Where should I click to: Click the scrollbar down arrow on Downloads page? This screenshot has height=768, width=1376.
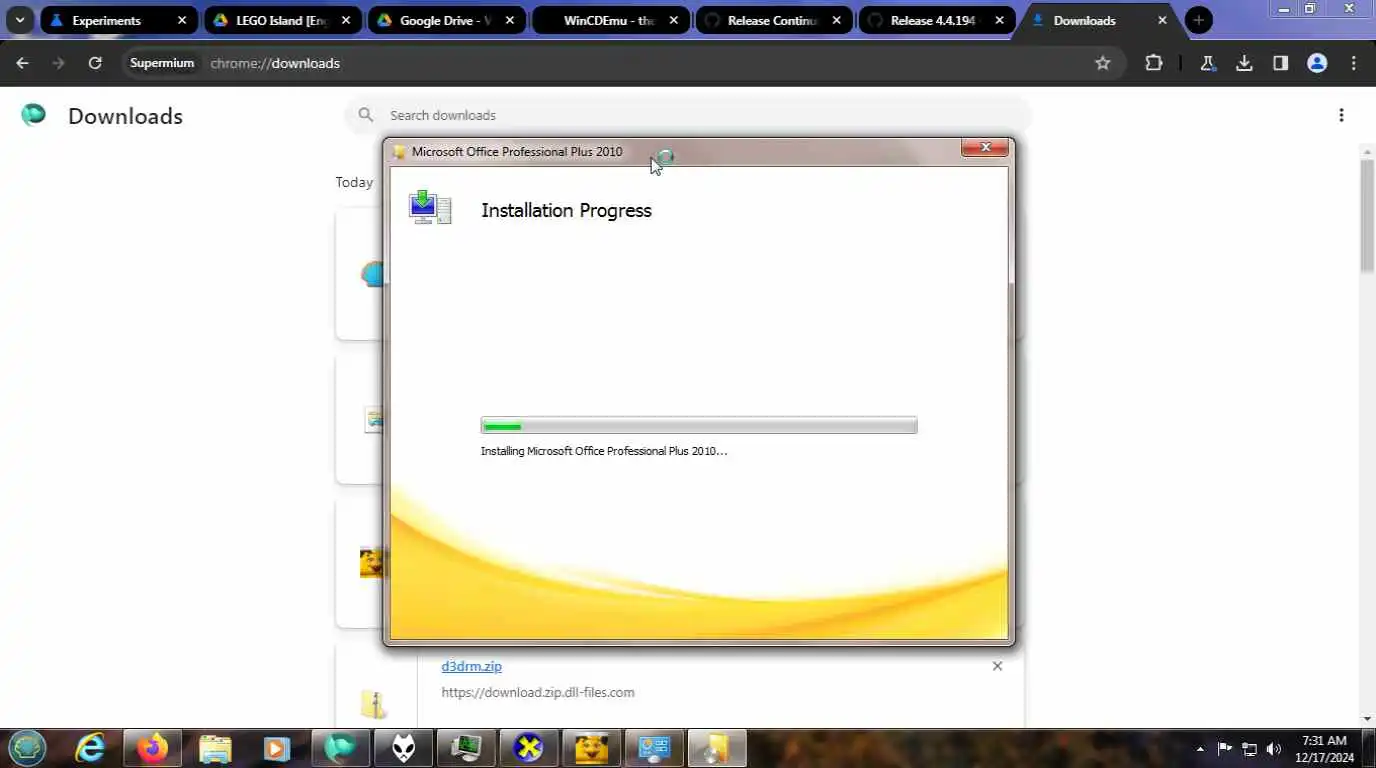tap(1367, 719)
